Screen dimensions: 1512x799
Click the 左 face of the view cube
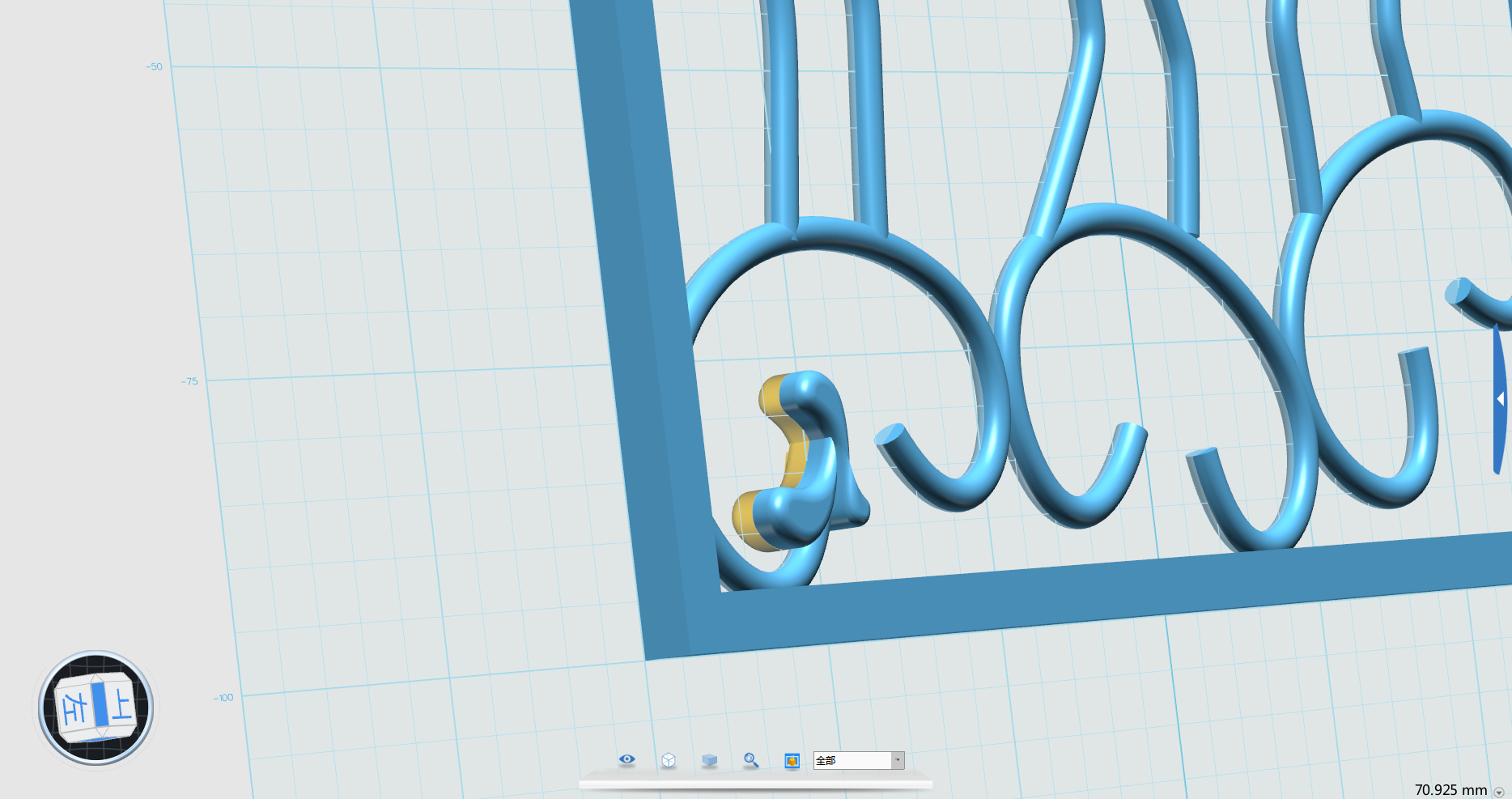tap(74, 709)
